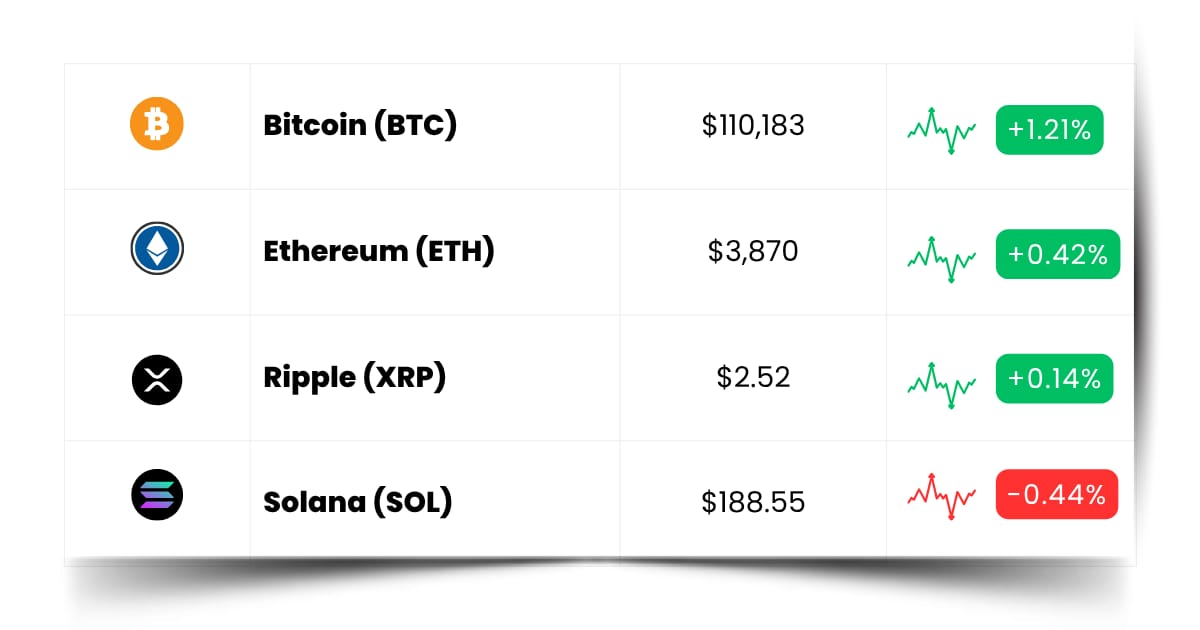The height and width of the screenshot is (630, 1200).
Task: Click the $2.52 Ripple price
Action: click(x=753, y=377)
